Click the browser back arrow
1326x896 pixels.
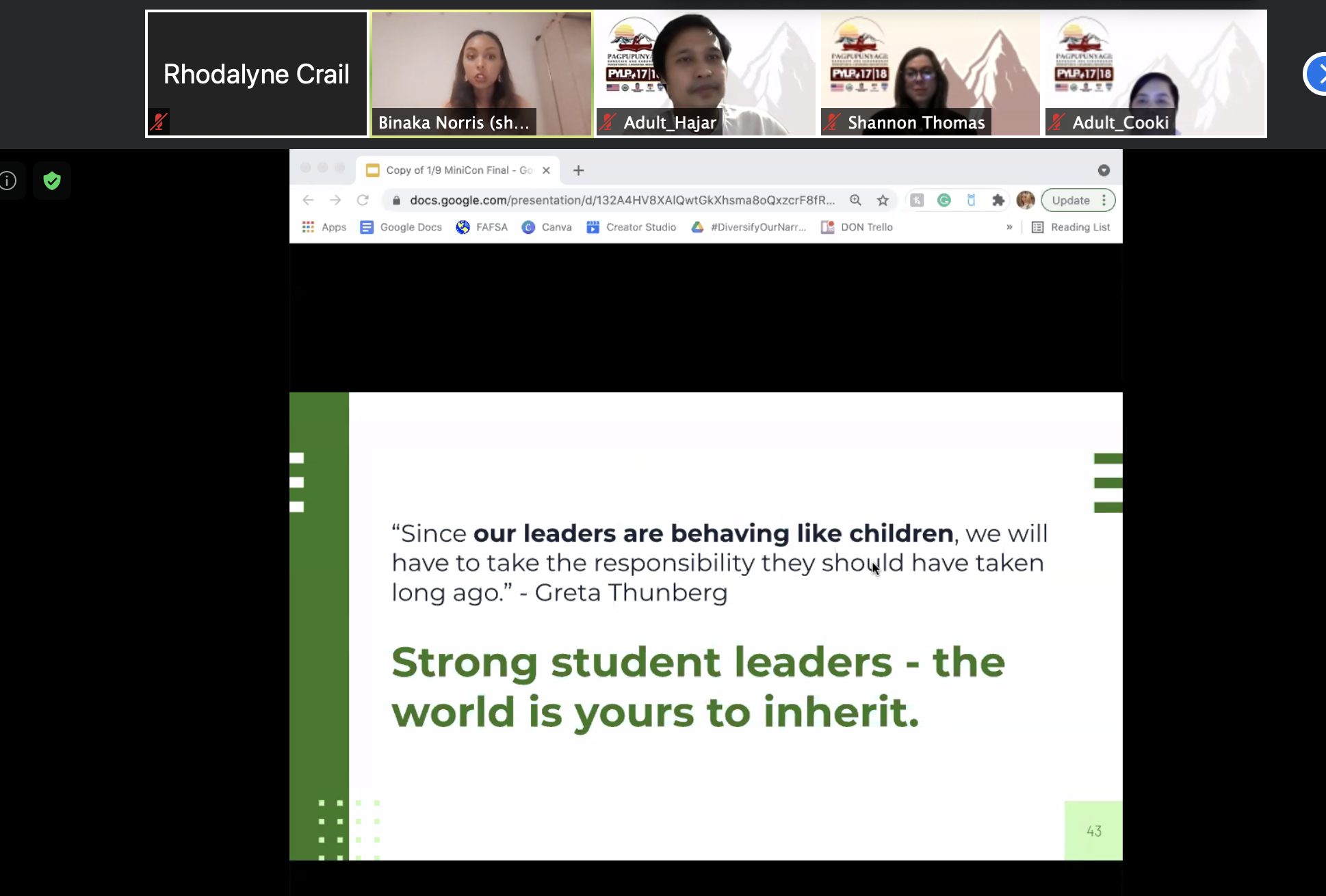tap(308, 200)
